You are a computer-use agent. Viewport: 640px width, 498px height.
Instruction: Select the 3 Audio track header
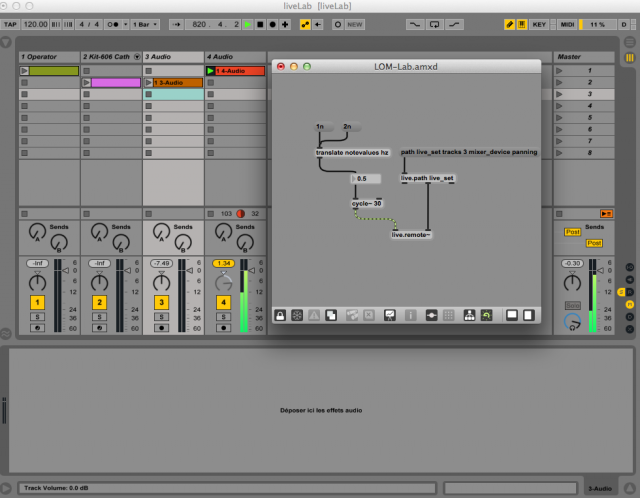(172, 57)
